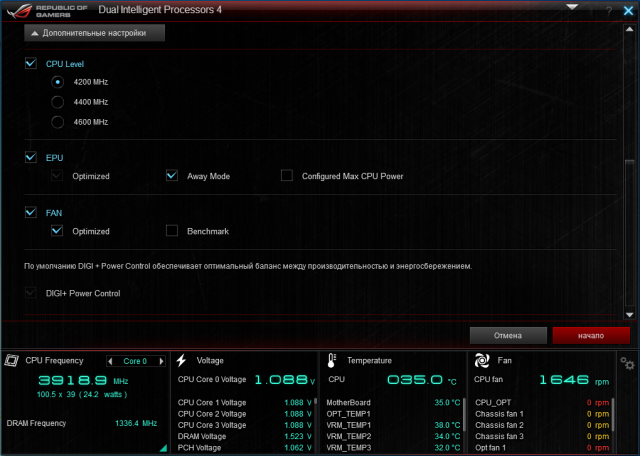Select the 4600 MHz radio option

pos(58,122)
